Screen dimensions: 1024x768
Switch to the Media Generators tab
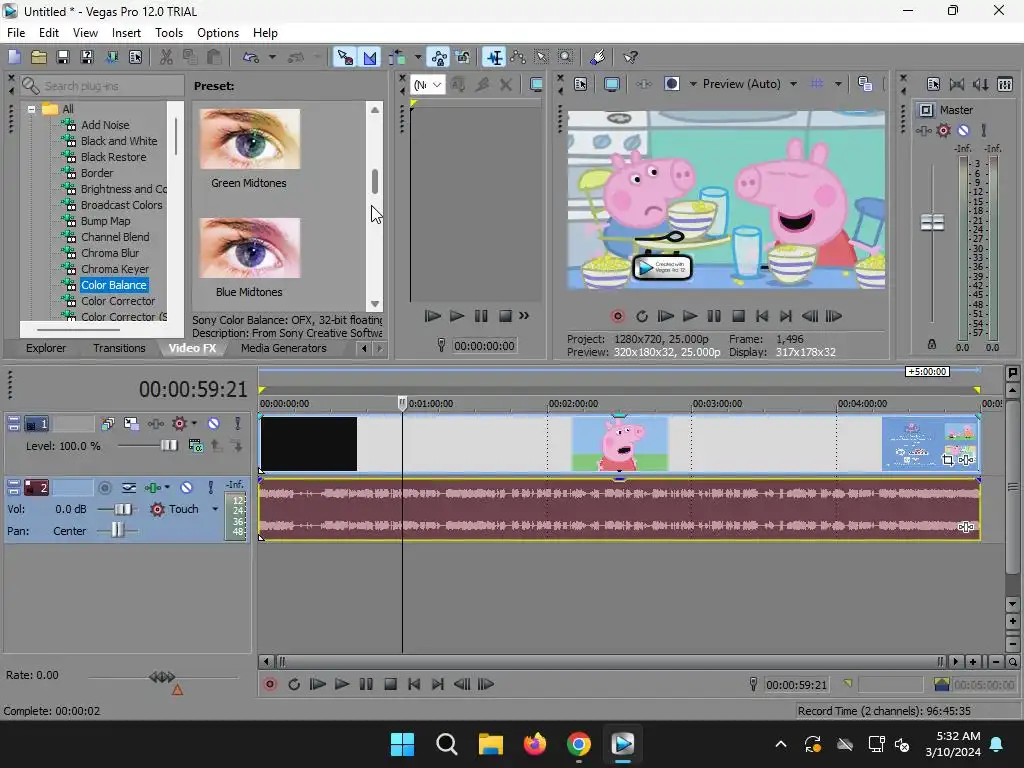[283, 348]
